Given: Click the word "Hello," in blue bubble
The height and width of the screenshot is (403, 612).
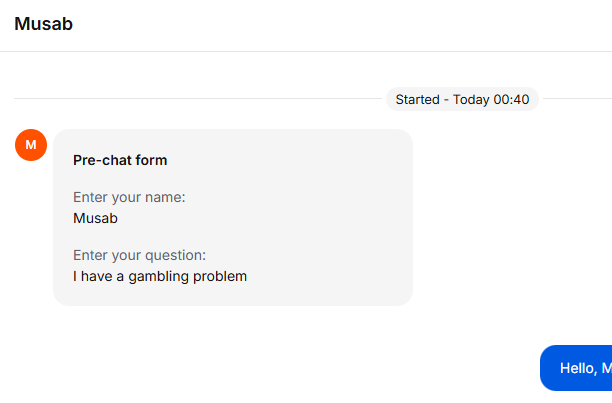Looking at the screenshot, I should pyautogui.click(x=579, y=368).
